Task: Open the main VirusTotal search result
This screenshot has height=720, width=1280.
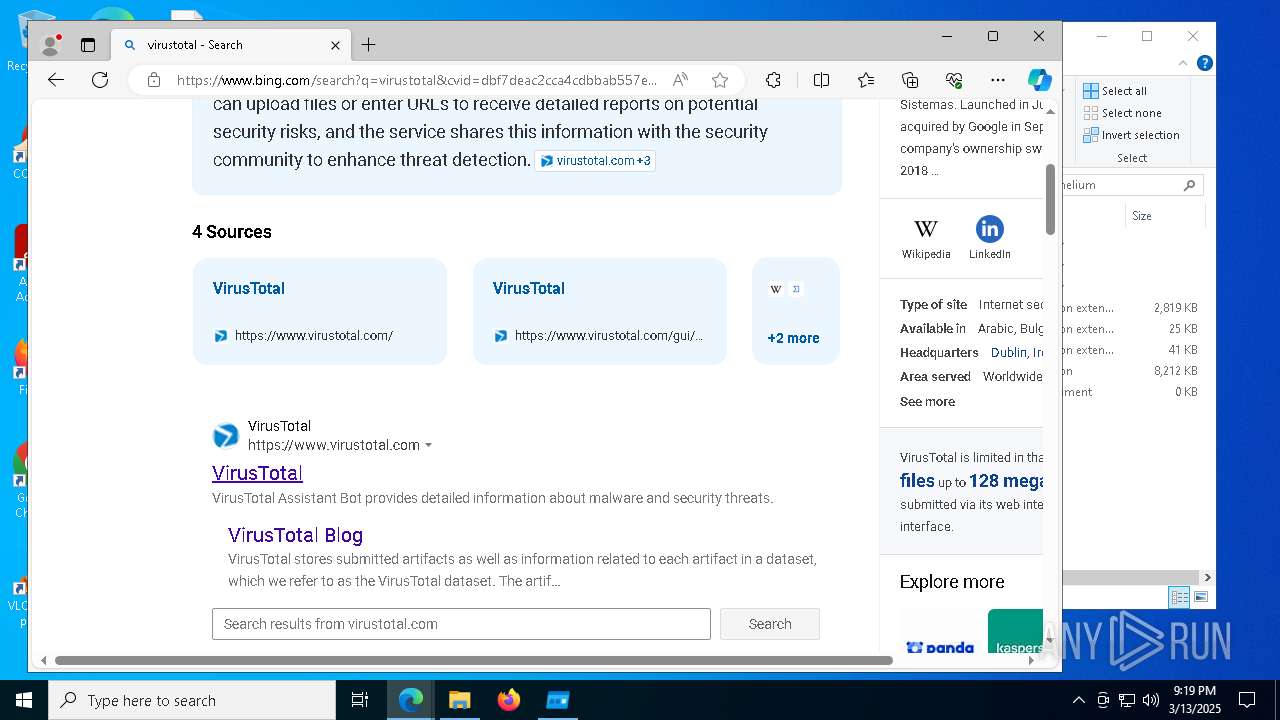Action: pyautogui.click(x=257, y=473)
